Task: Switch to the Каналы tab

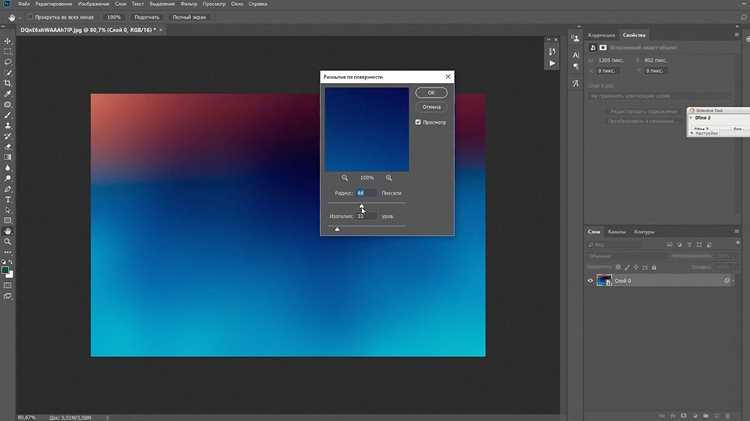Action: 617,232
